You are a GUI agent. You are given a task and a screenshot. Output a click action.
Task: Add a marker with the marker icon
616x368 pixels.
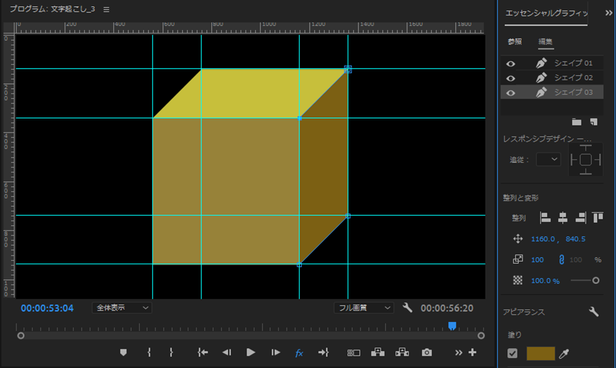coord(123,352)
